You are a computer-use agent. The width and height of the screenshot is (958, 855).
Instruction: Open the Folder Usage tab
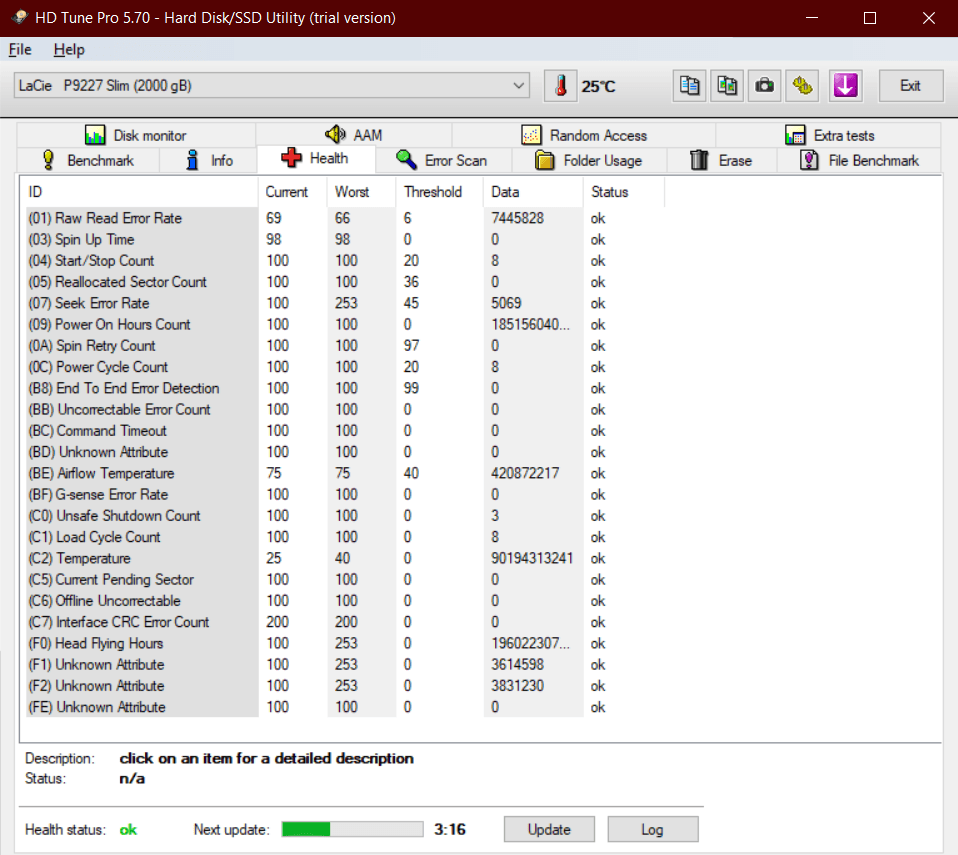(x=589, y=160)
